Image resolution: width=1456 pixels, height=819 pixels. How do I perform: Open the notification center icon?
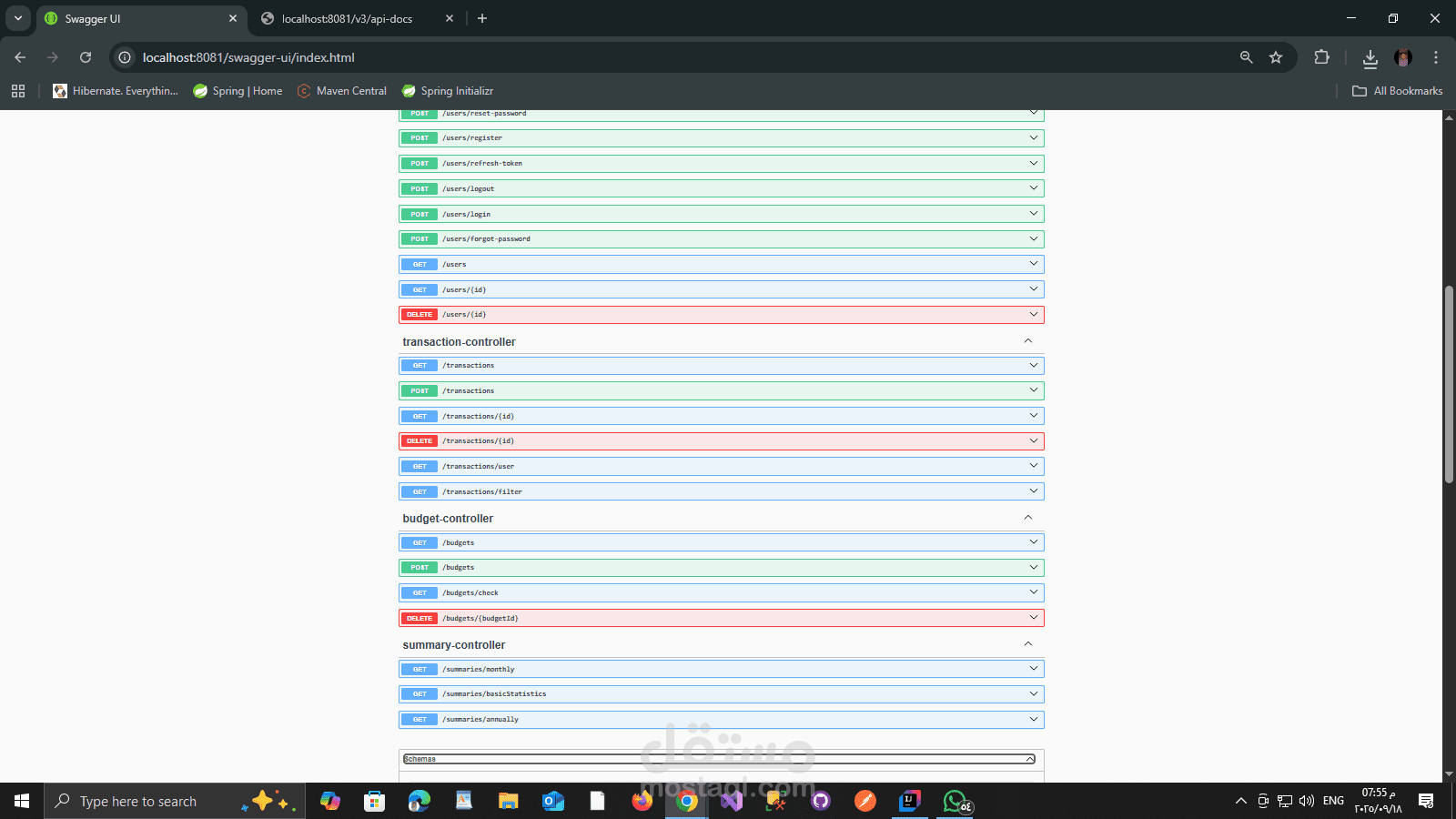[1426, 801]
